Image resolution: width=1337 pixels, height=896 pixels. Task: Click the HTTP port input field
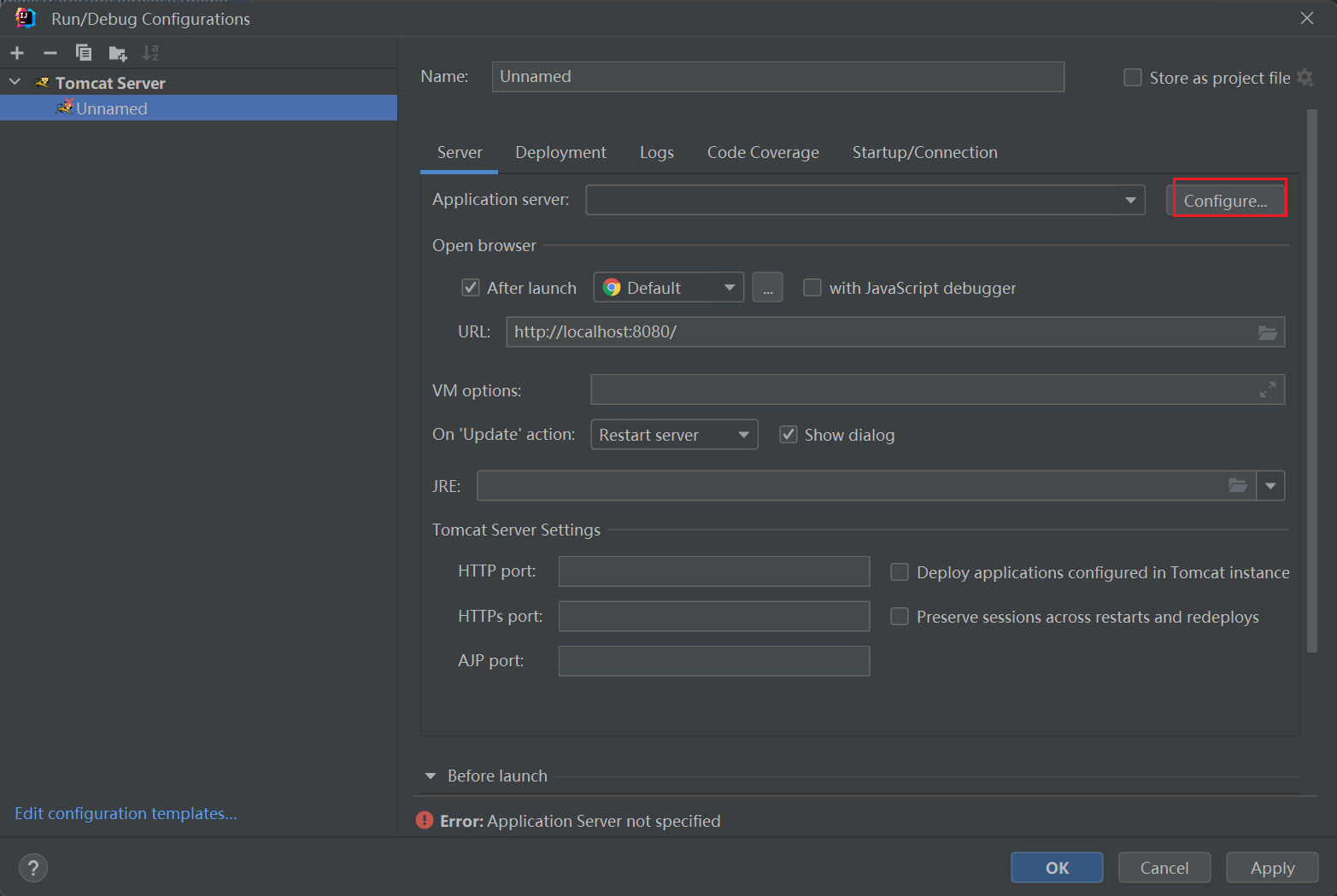coord(713,571)
